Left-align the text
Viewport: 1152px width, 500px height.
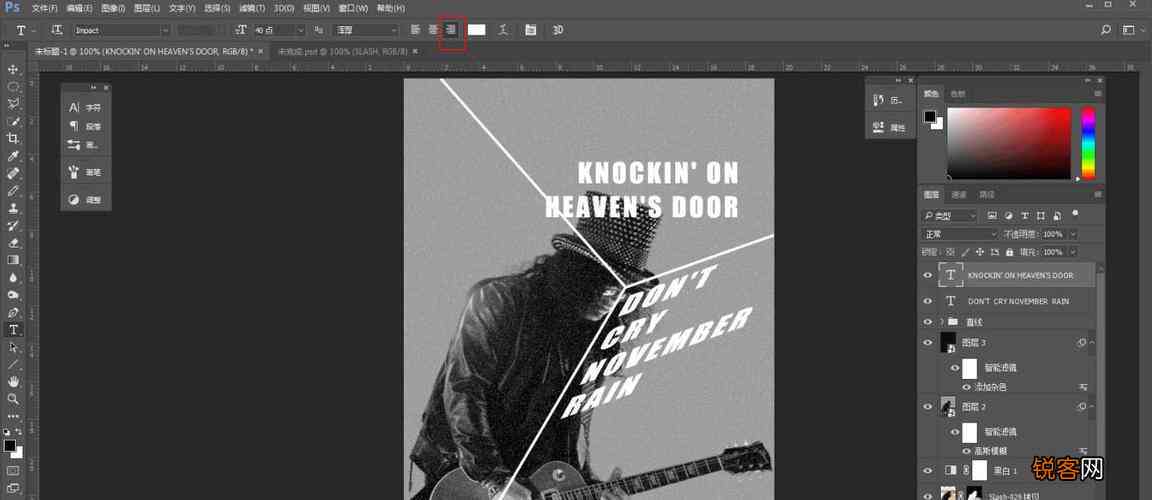coord(415,30)
